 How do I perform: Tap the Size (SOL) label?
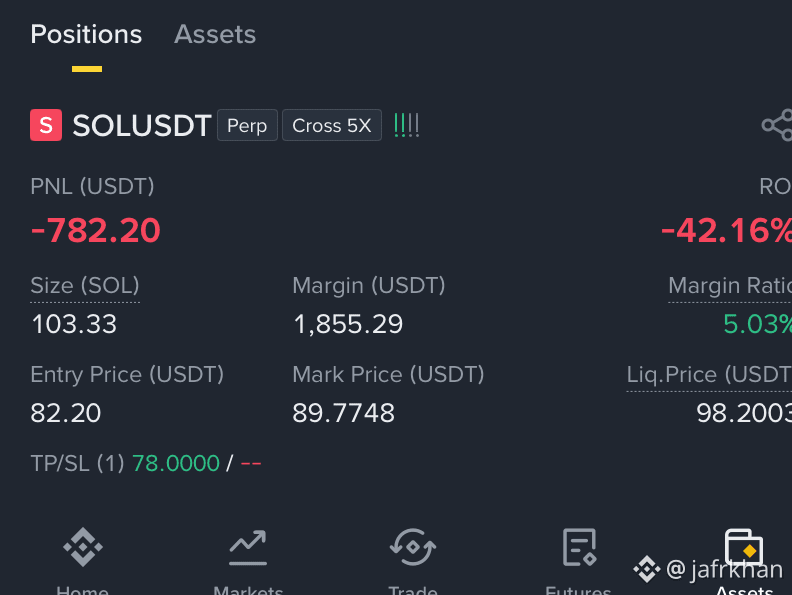(85, 286)
